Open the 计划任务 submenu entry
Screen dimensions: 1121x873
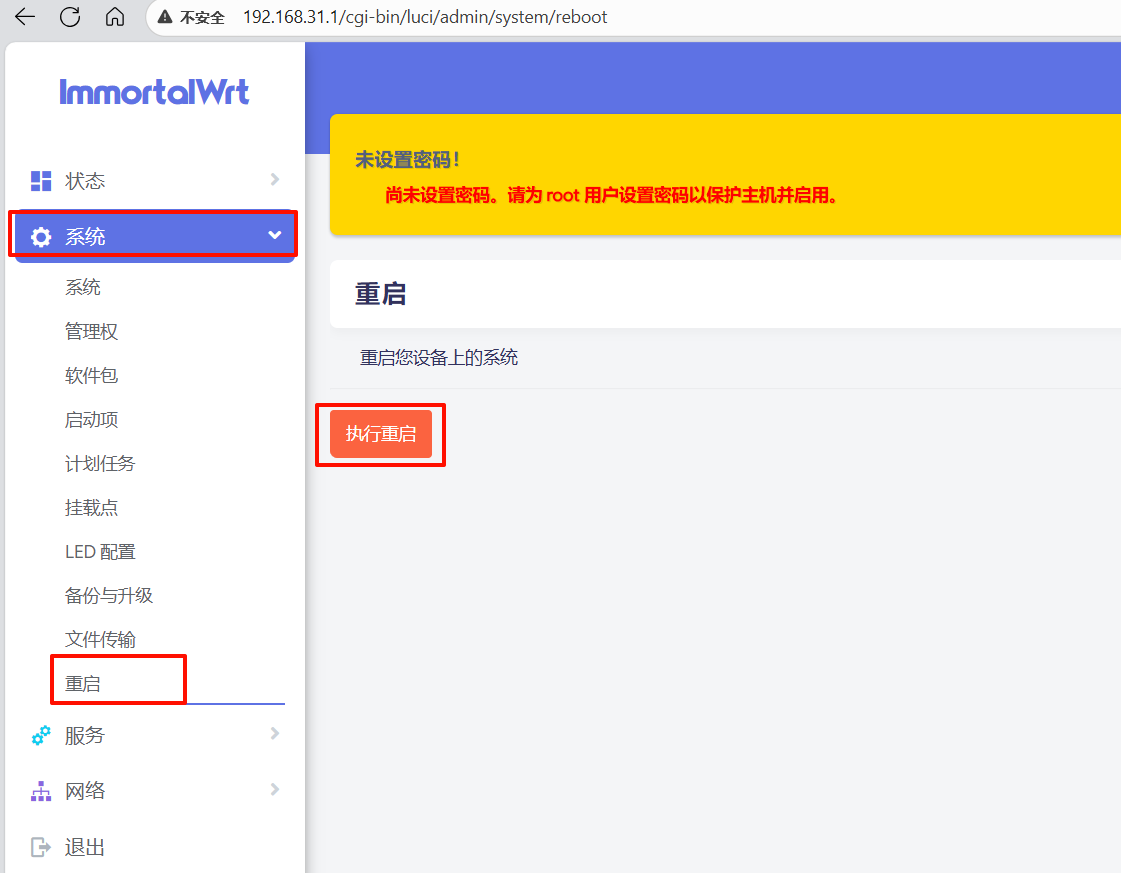(100, 464)
